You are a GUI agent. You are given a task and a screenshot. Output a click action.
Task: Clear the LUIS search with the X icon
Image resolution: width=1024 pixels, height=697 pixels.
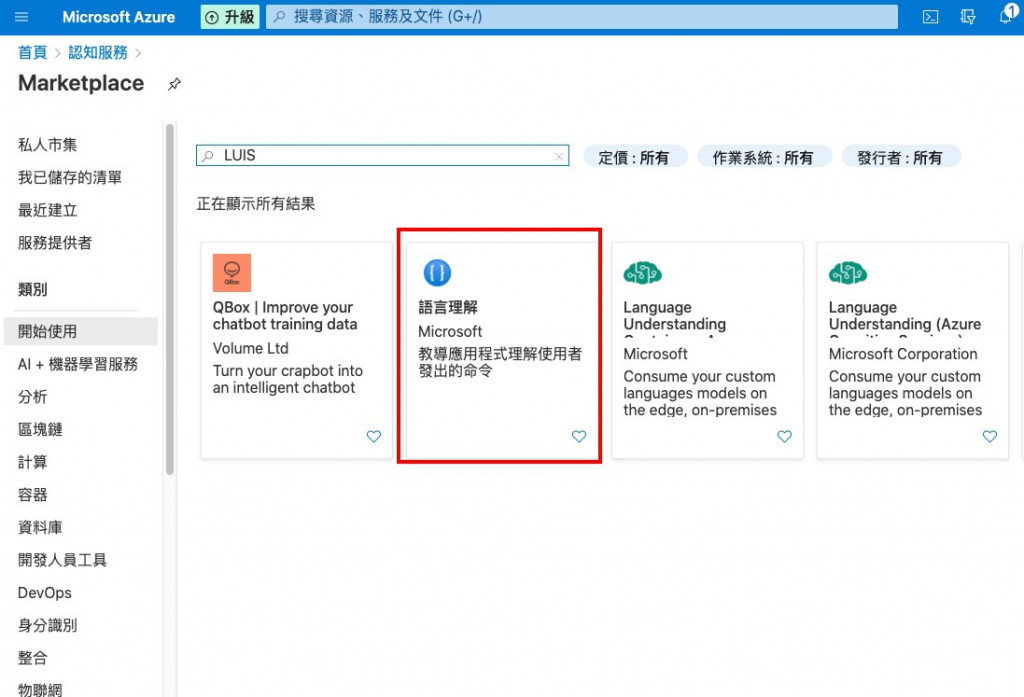coord(559,156)
